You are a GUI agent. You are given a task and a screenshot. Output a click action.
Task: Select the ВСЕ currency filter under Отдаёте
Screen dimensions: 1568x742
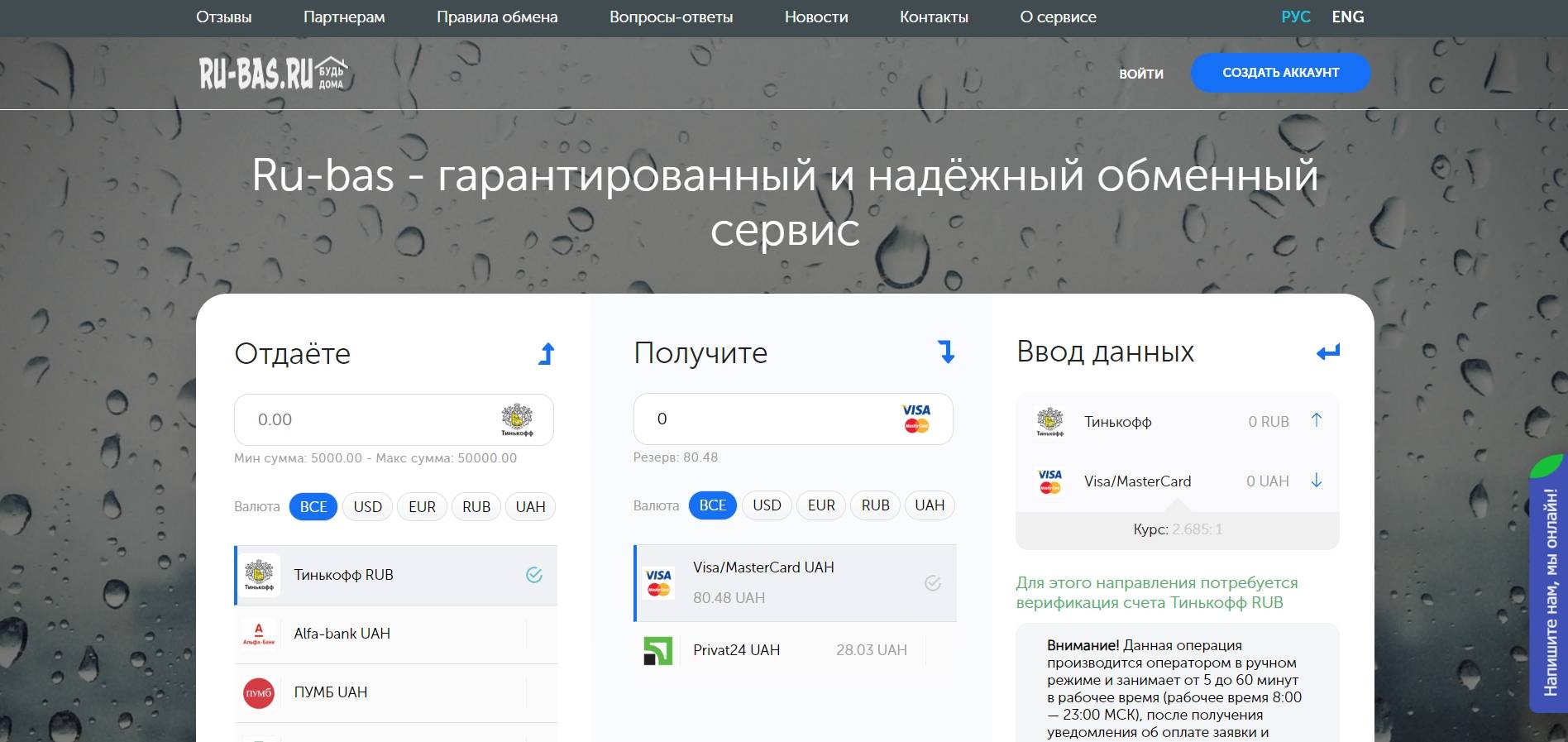[x=313, y=507]
